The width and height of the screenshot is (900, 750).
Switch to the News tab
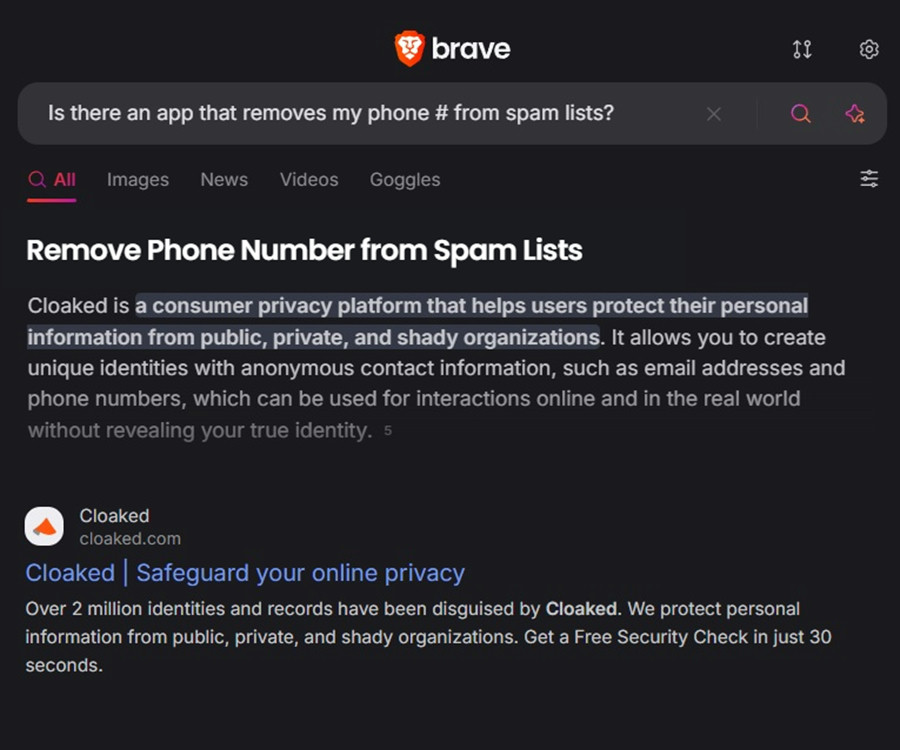coord(224,180)
